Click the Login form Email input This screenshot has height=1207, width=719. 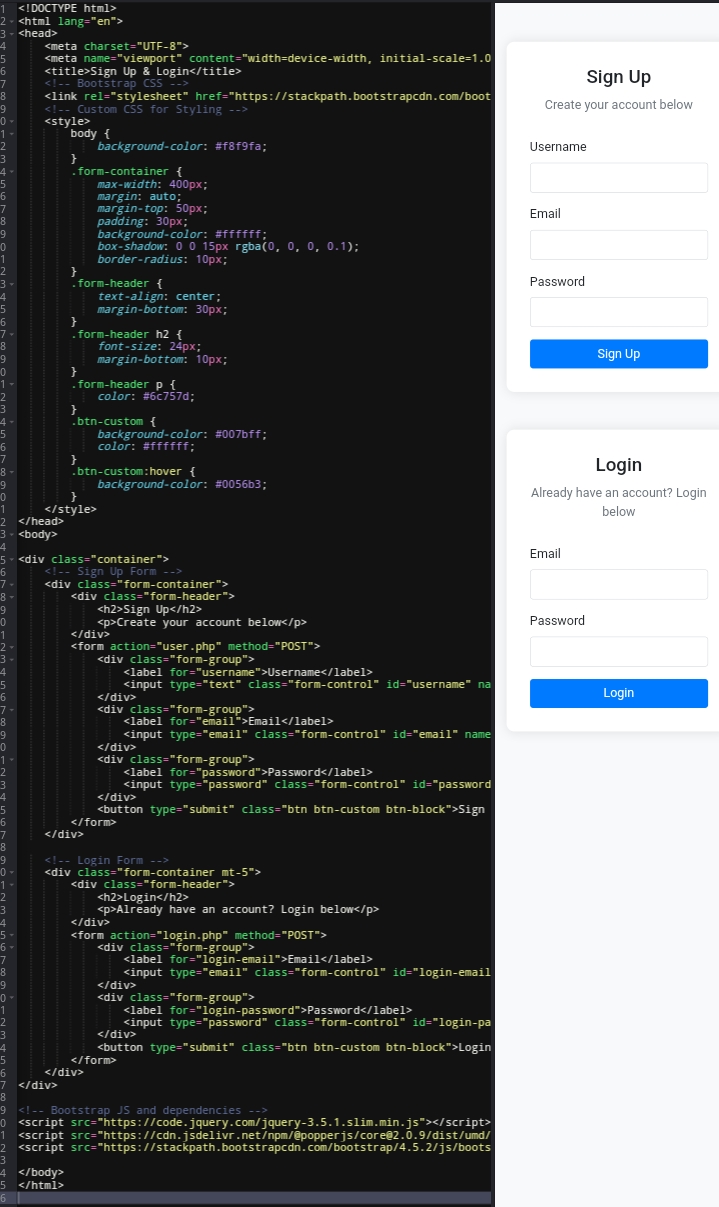tap(618, 584)
